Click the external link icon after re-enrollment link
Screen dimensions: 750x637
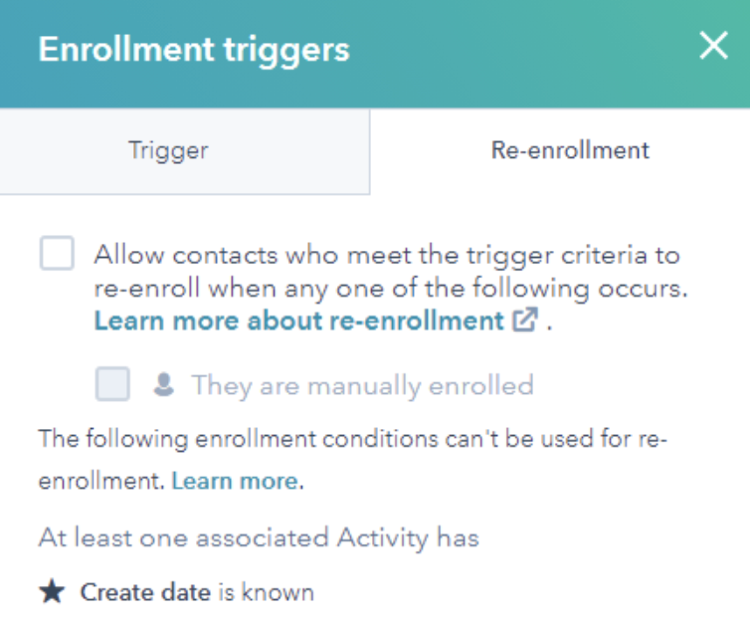pos(526,321)
